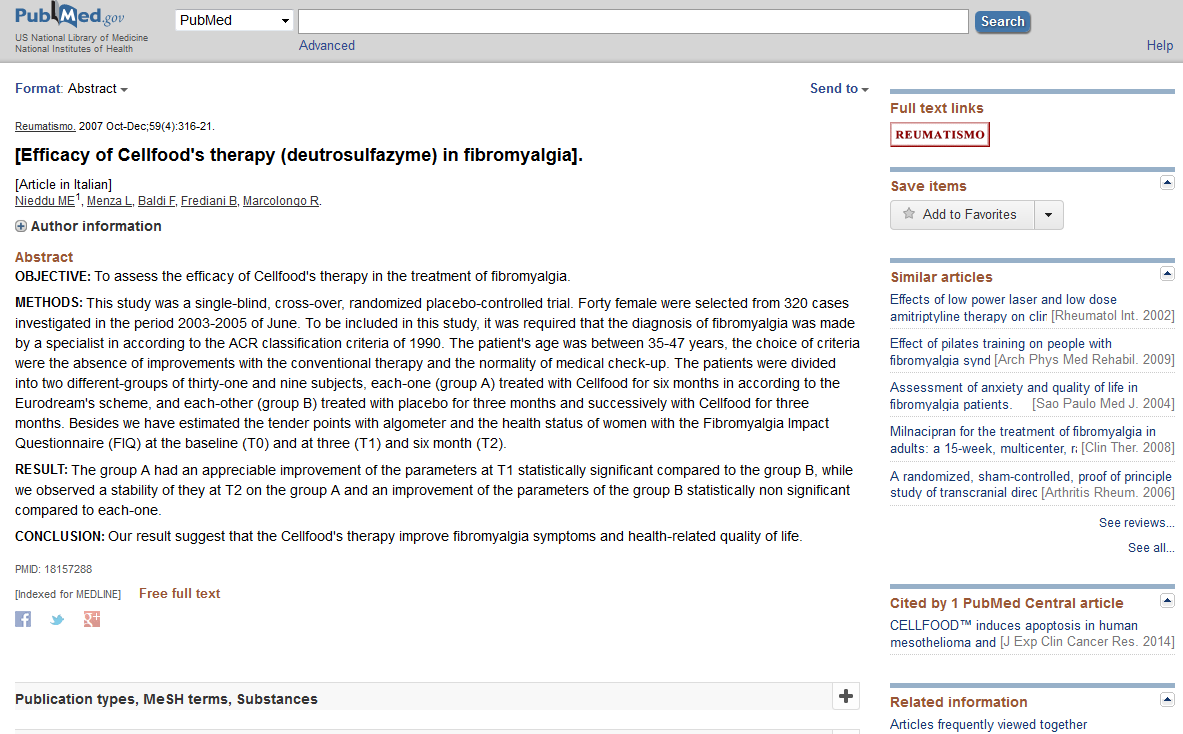Viewport: 1183px width, 734px height.
Task: Click the Abstract heading
Action: pos(44,257)
